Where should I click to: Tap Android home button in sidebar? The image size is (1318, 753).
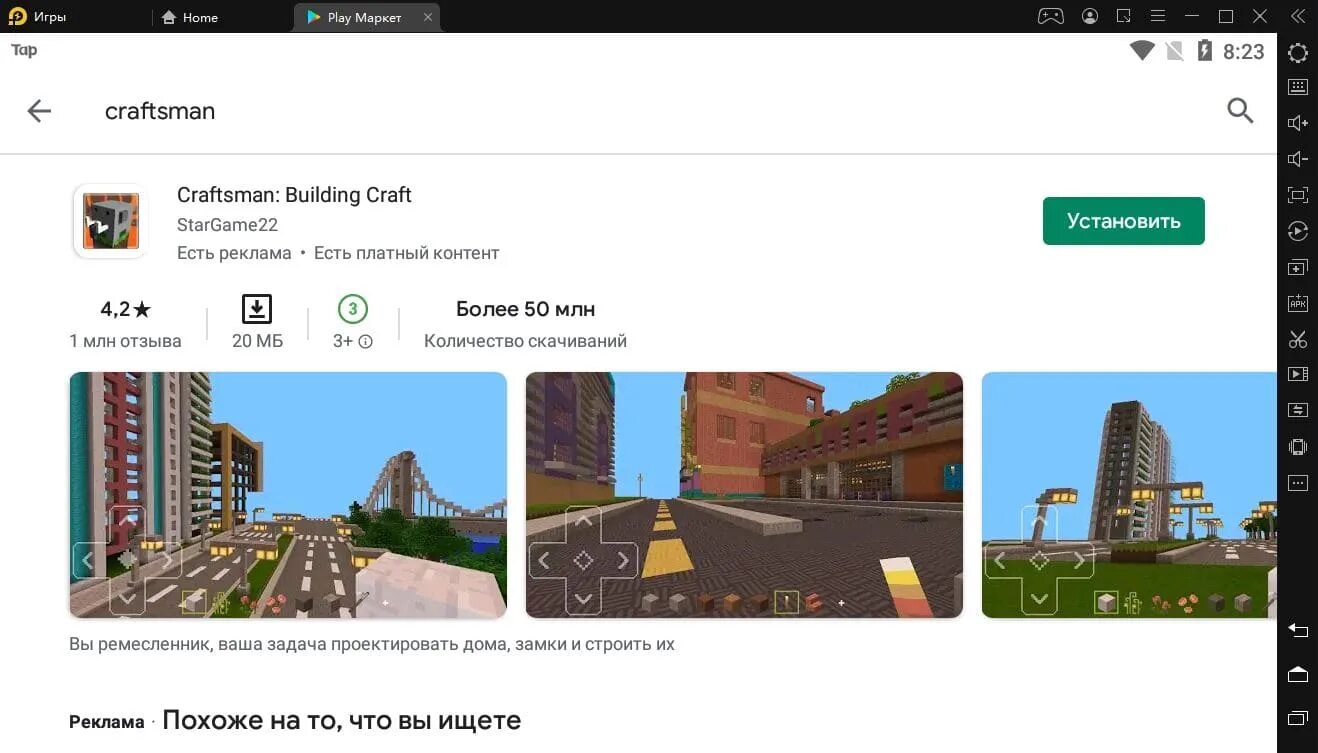(1297, 674)
